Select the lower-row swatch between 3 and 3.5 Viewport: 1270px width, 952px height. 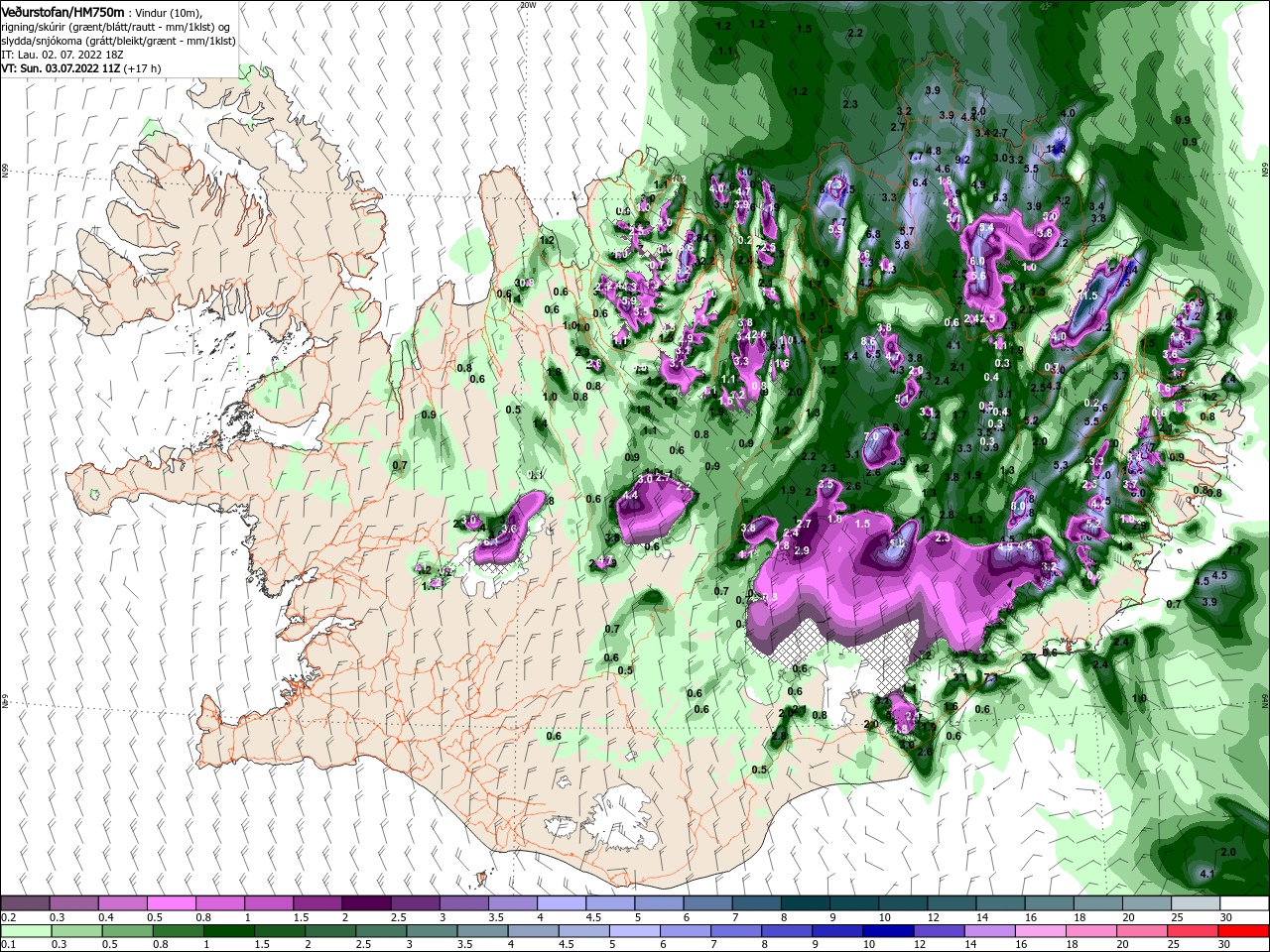pyautogui.click(x=432, y=931)
